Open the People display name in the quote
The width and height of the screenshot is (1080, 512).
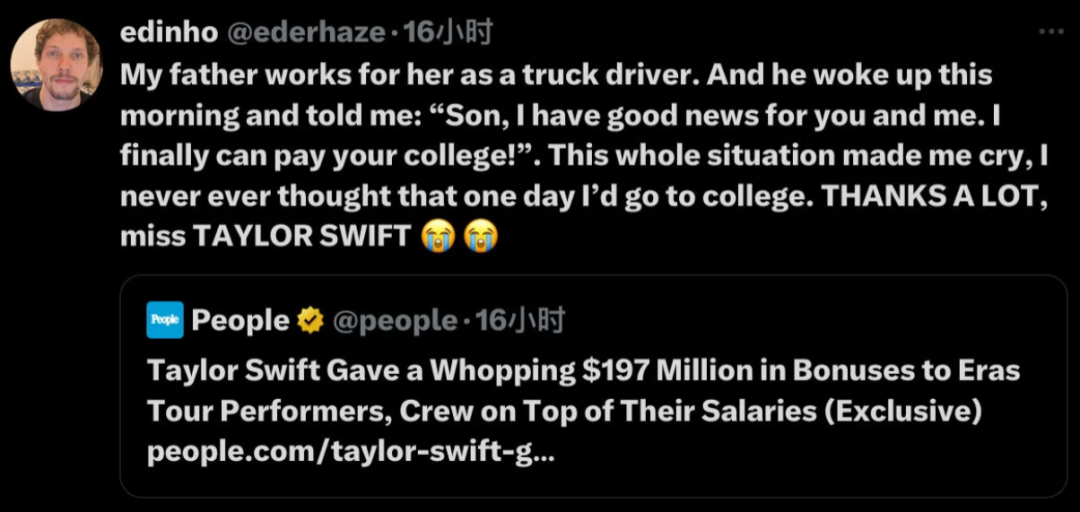click(240, 320)
